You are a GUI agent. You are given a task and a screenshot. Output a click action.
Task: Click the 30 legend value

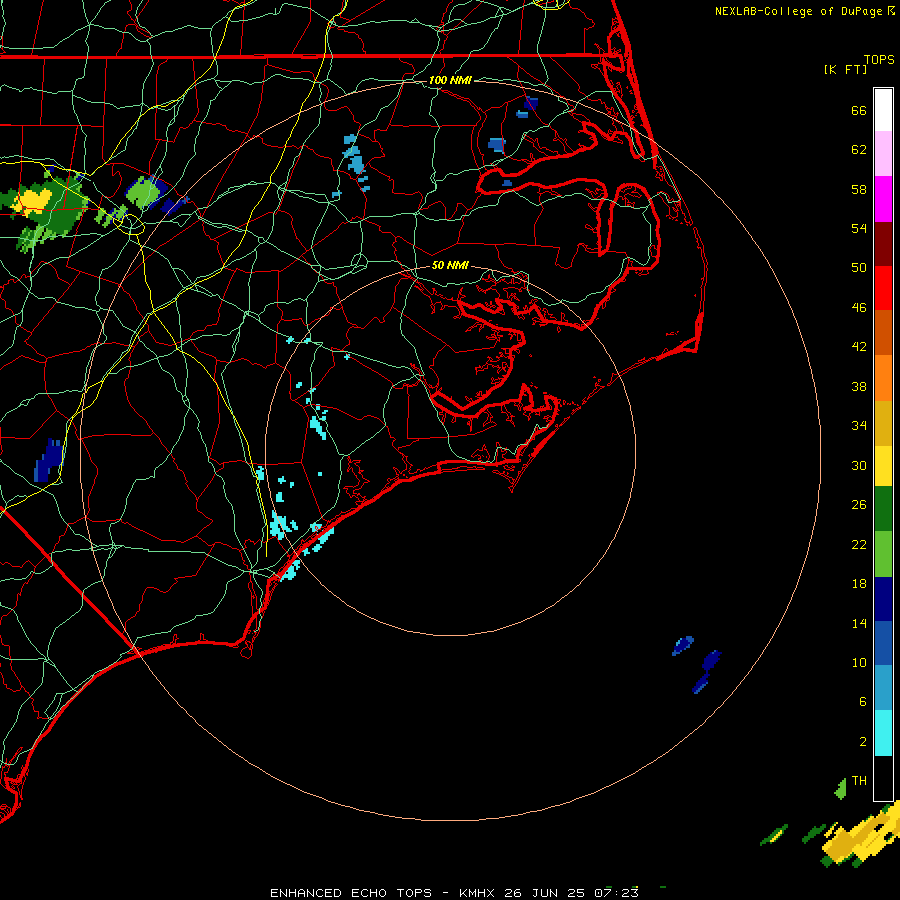coord(859,465)
